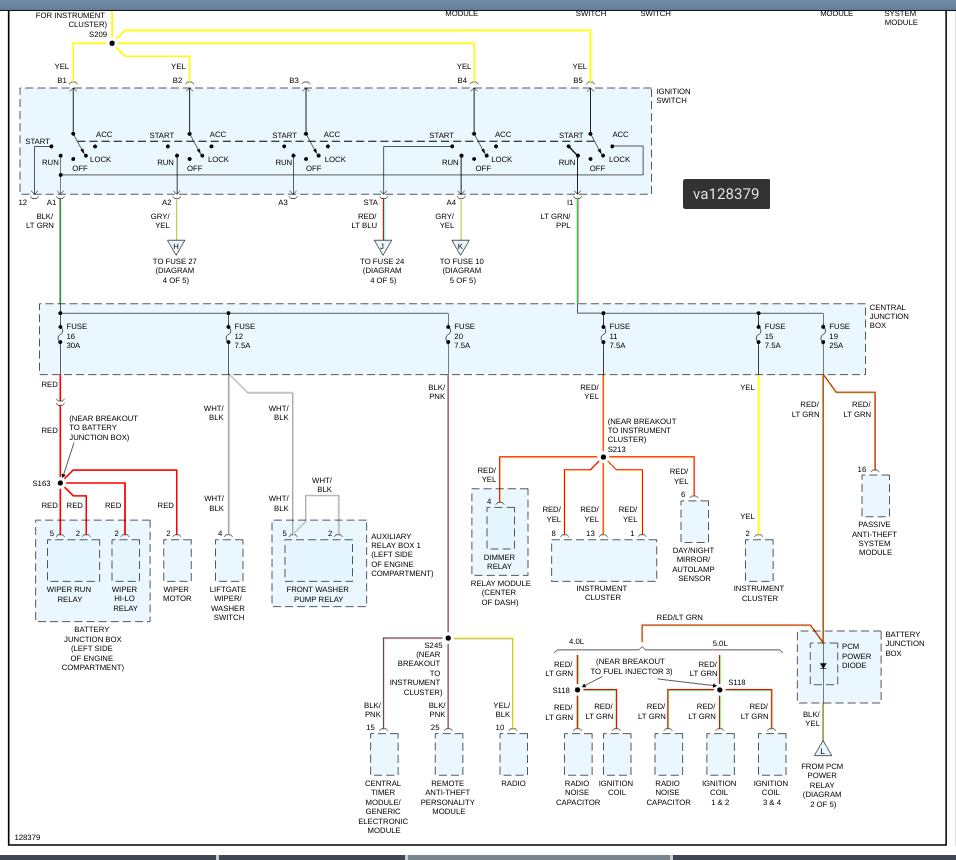Click the S209 splice dot
The height and width of the screenshot is (860, 956).
coord(112,43)
